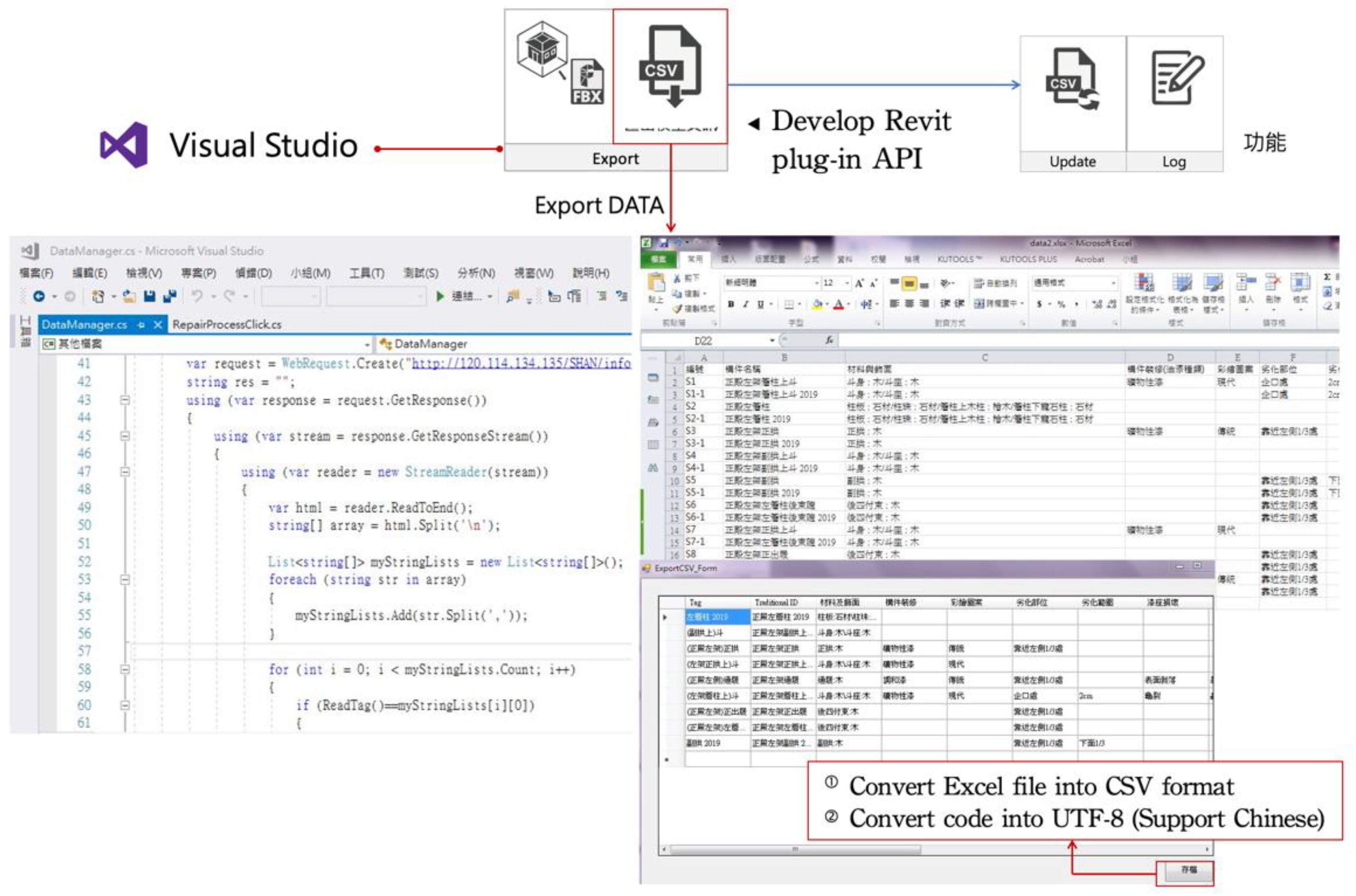Image resolution: width=1356 pixels, height=896 pixels.
Task: Click the green Start debugging arrow
Action: (x=440, y=296)
